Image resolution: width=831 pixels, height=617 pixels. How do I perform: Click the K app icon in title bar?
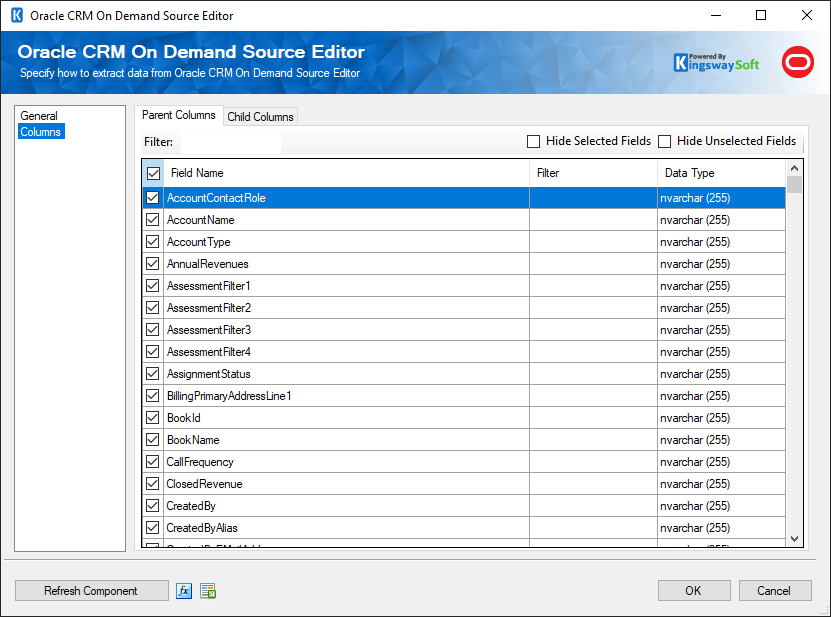17,15
